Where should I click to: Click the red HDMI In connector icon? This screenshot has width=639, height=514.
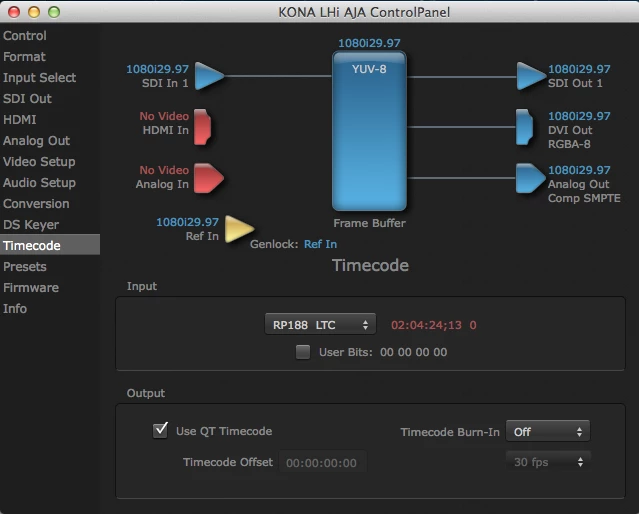click(203, 127)
